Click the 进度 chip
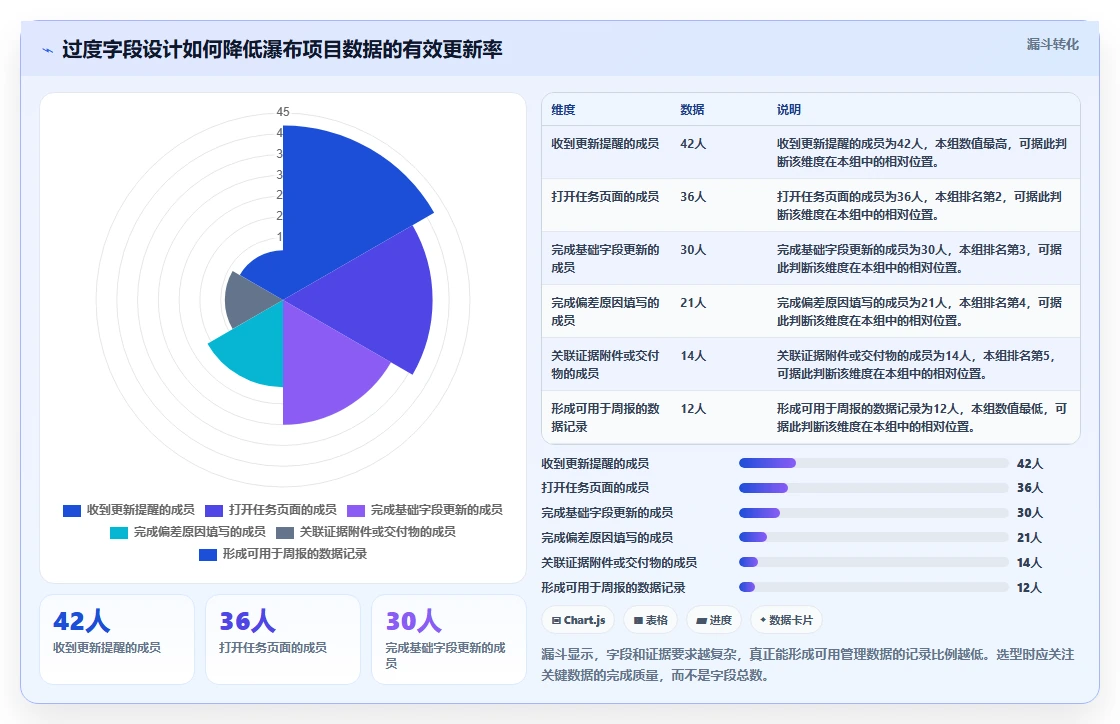The height and width of the screenshot is (724, 1120). [x=714, y=620]
